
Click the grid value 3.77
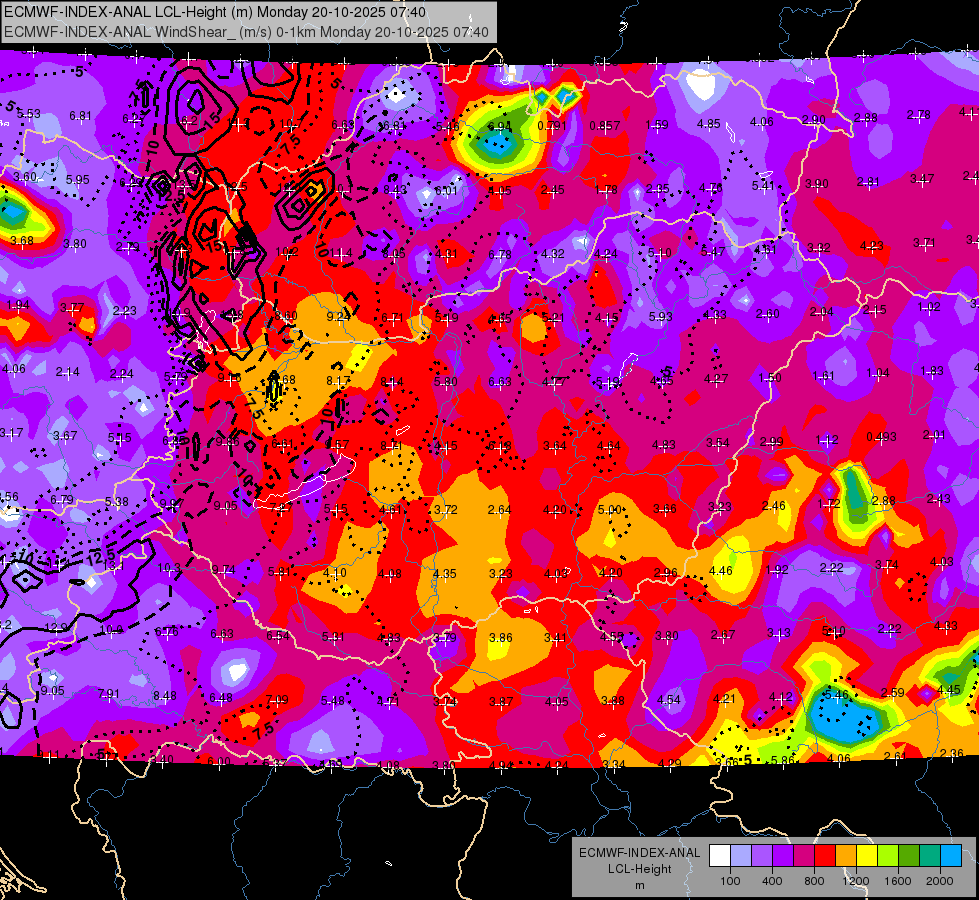[72, 308]
